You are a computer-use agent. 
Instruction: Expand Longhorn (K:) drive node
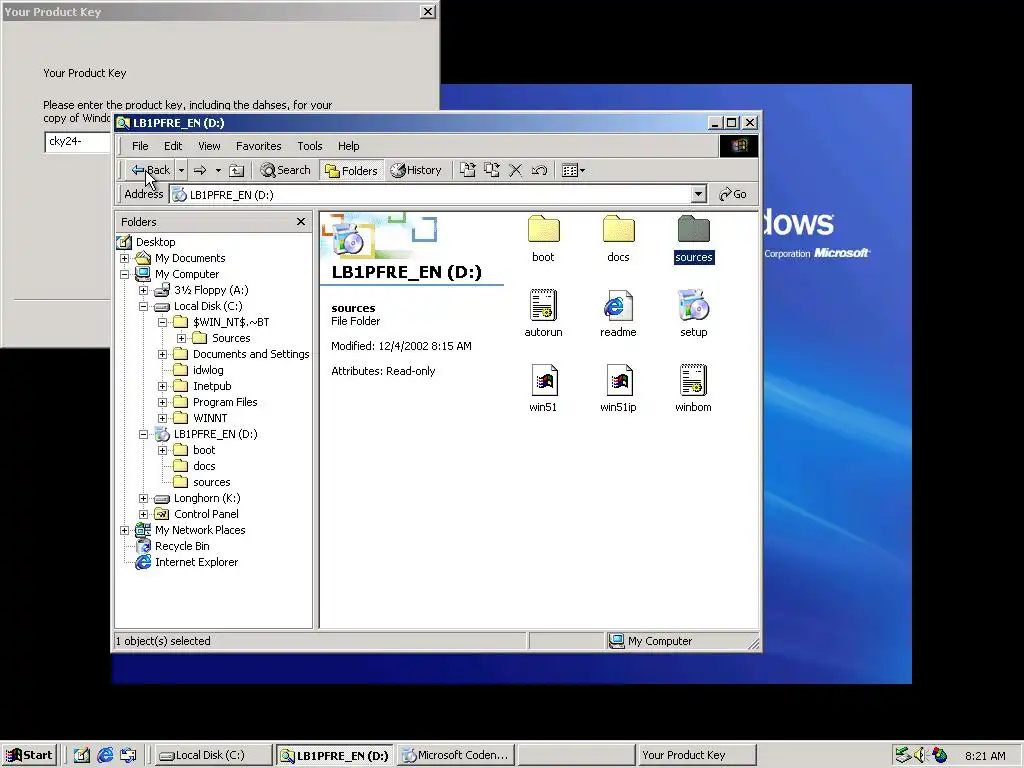pos(144,498)
